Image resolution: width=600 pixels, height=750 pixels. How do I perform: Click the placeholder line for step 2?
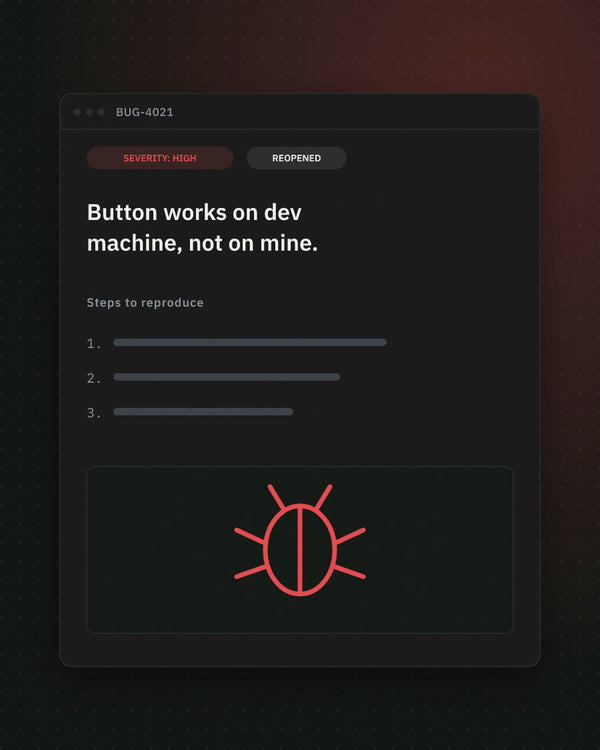pos(226,377)
